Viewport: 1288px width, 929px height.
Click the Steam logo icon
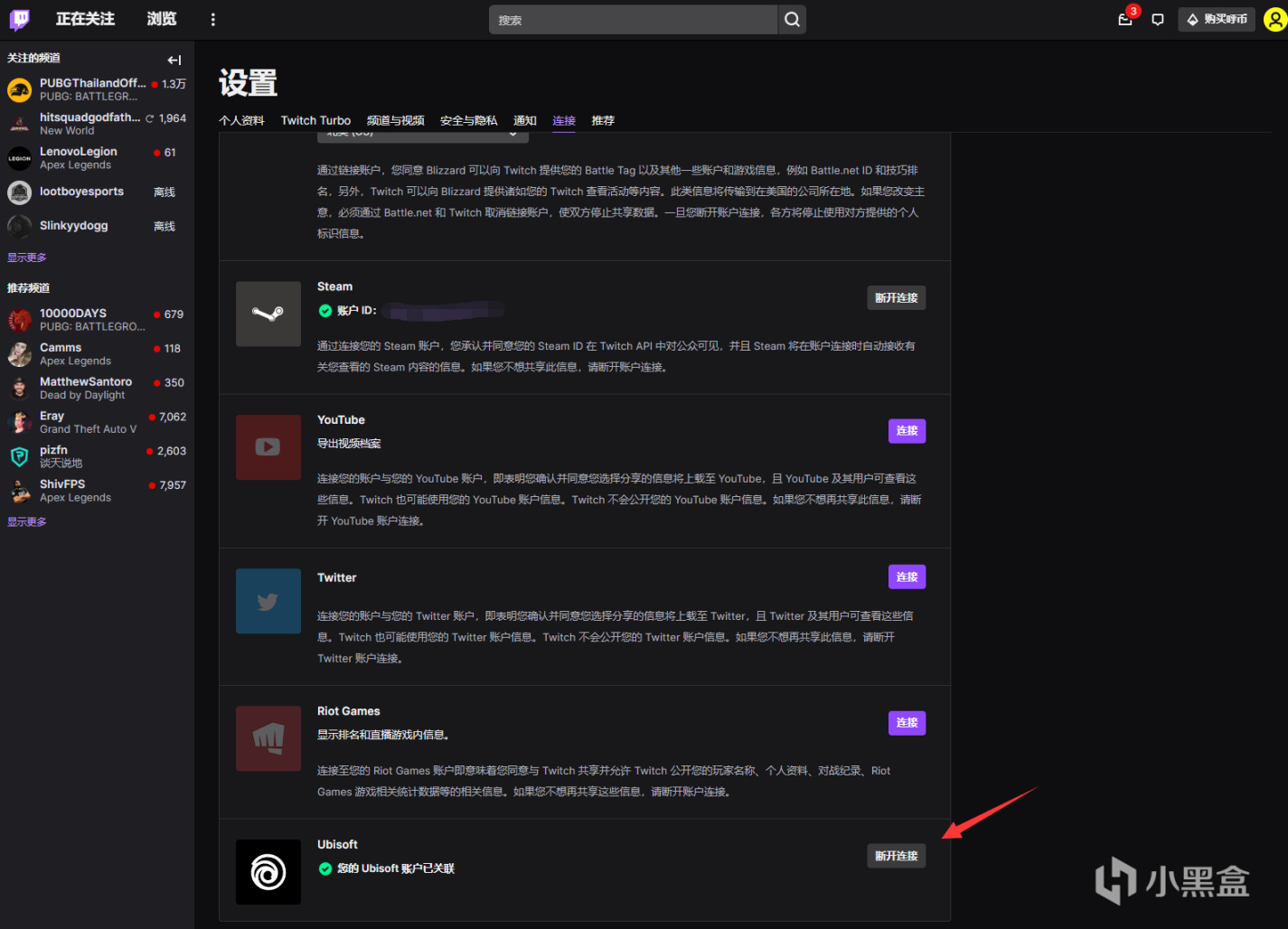point(268,314)
